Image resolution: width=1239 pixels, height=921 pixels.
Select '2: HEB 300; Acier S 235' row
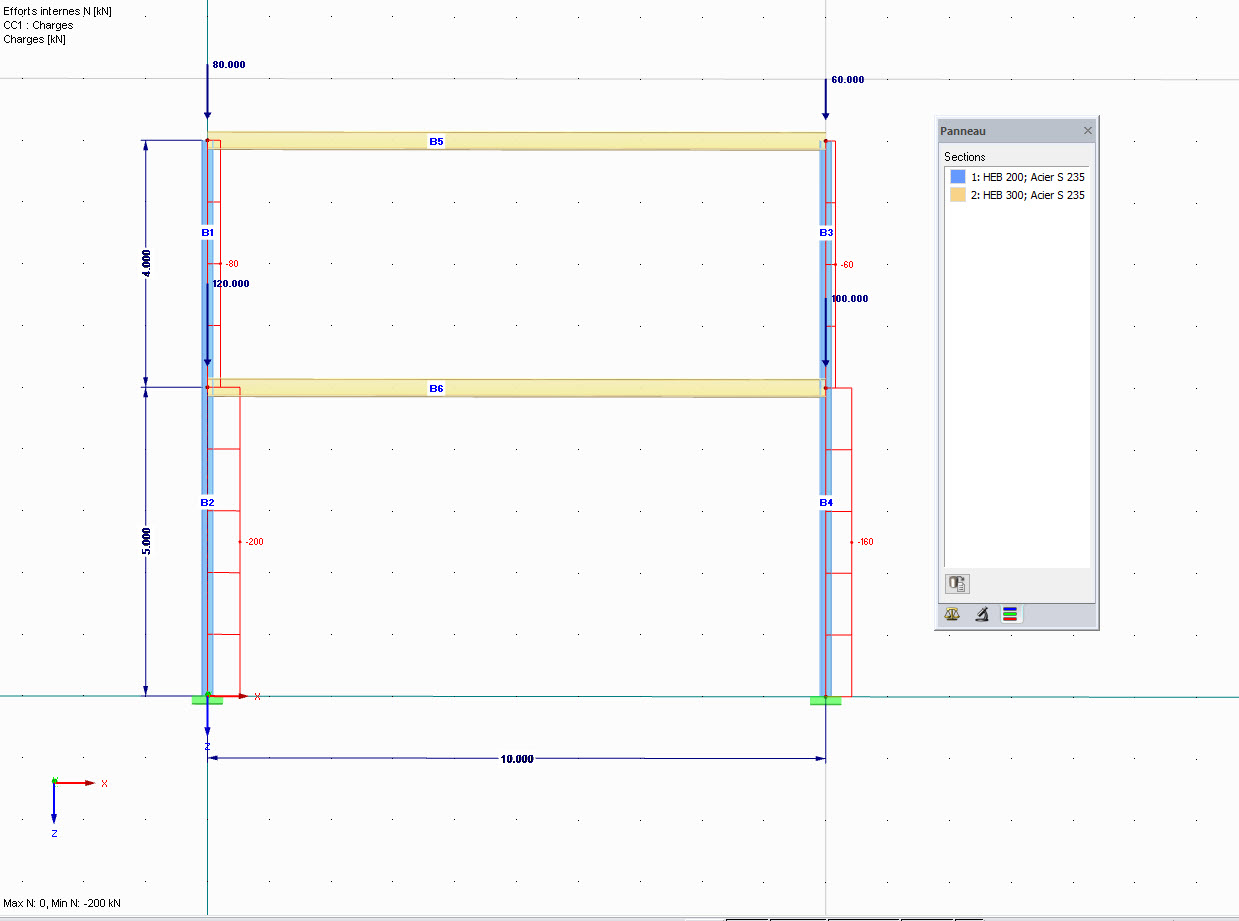click(1017, 195)
